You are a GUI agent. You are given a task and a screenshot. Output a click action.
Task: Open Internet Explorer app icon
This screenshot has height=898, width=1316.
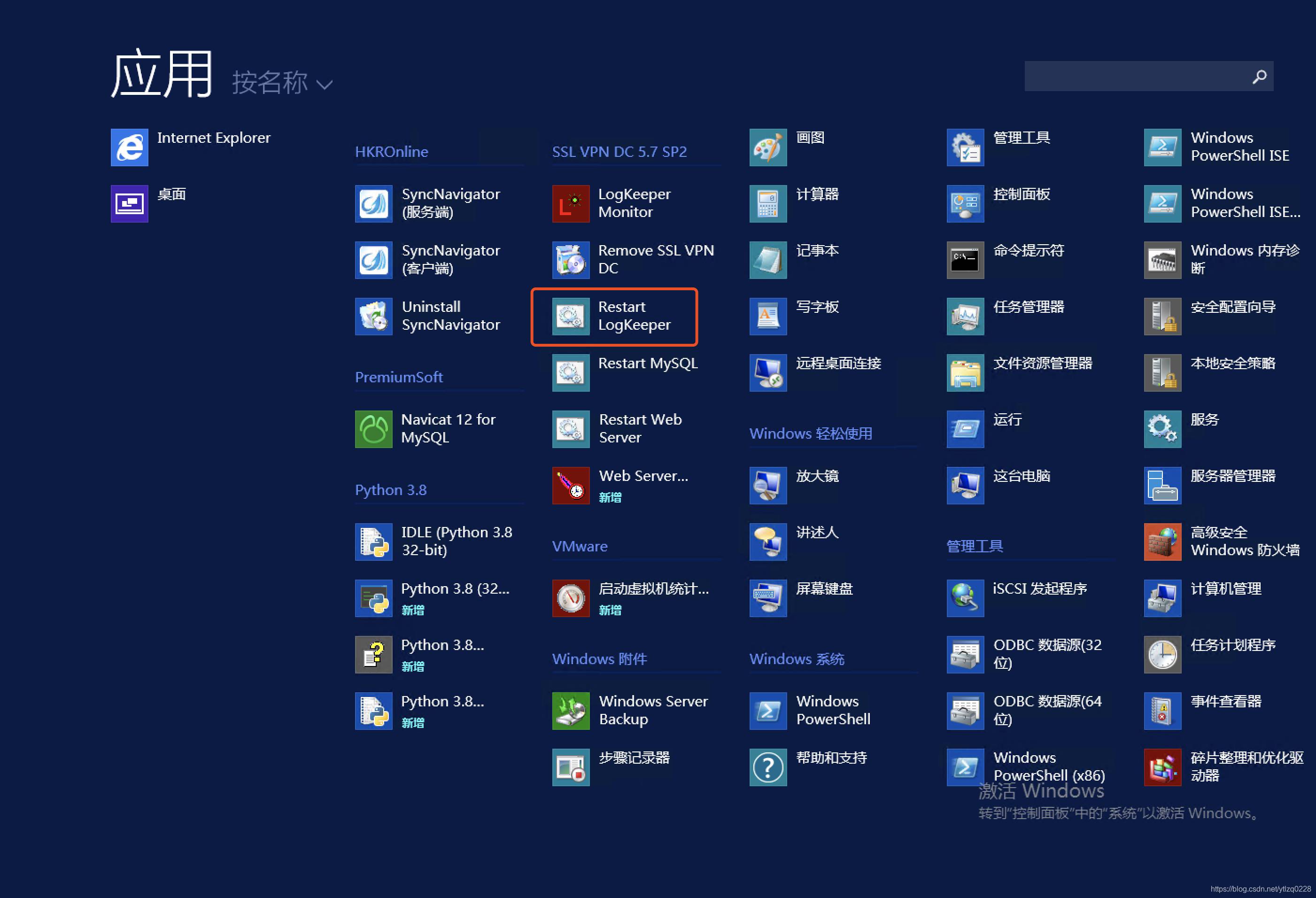[129, 147]
